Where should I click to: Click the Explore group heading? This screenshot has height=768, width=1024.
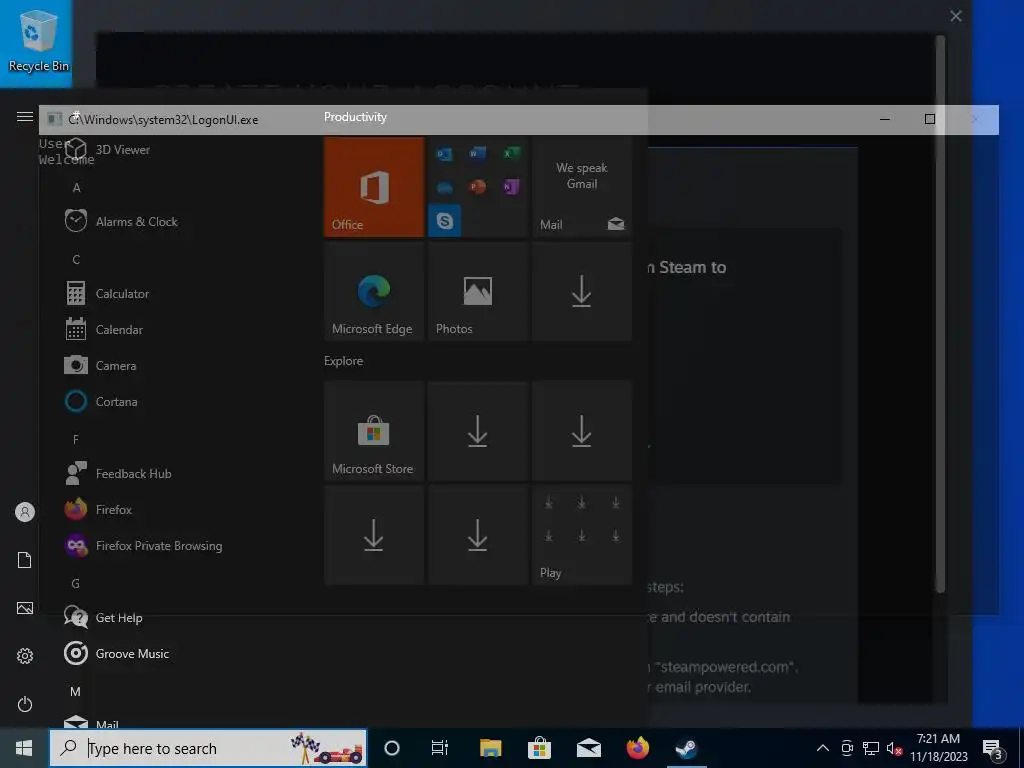point(344,360)
